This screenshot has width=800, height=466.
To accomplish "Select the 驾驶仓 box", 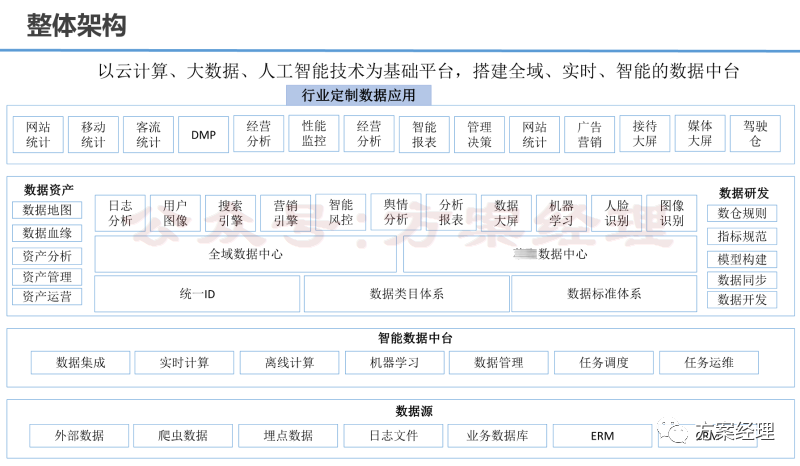I will (x=755, y=134).
